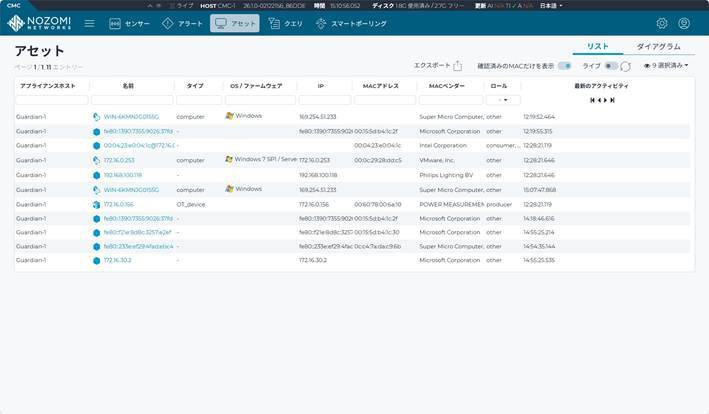Open settings gear icon in header
The image size is (709, 414).
[x=661, y=23]
